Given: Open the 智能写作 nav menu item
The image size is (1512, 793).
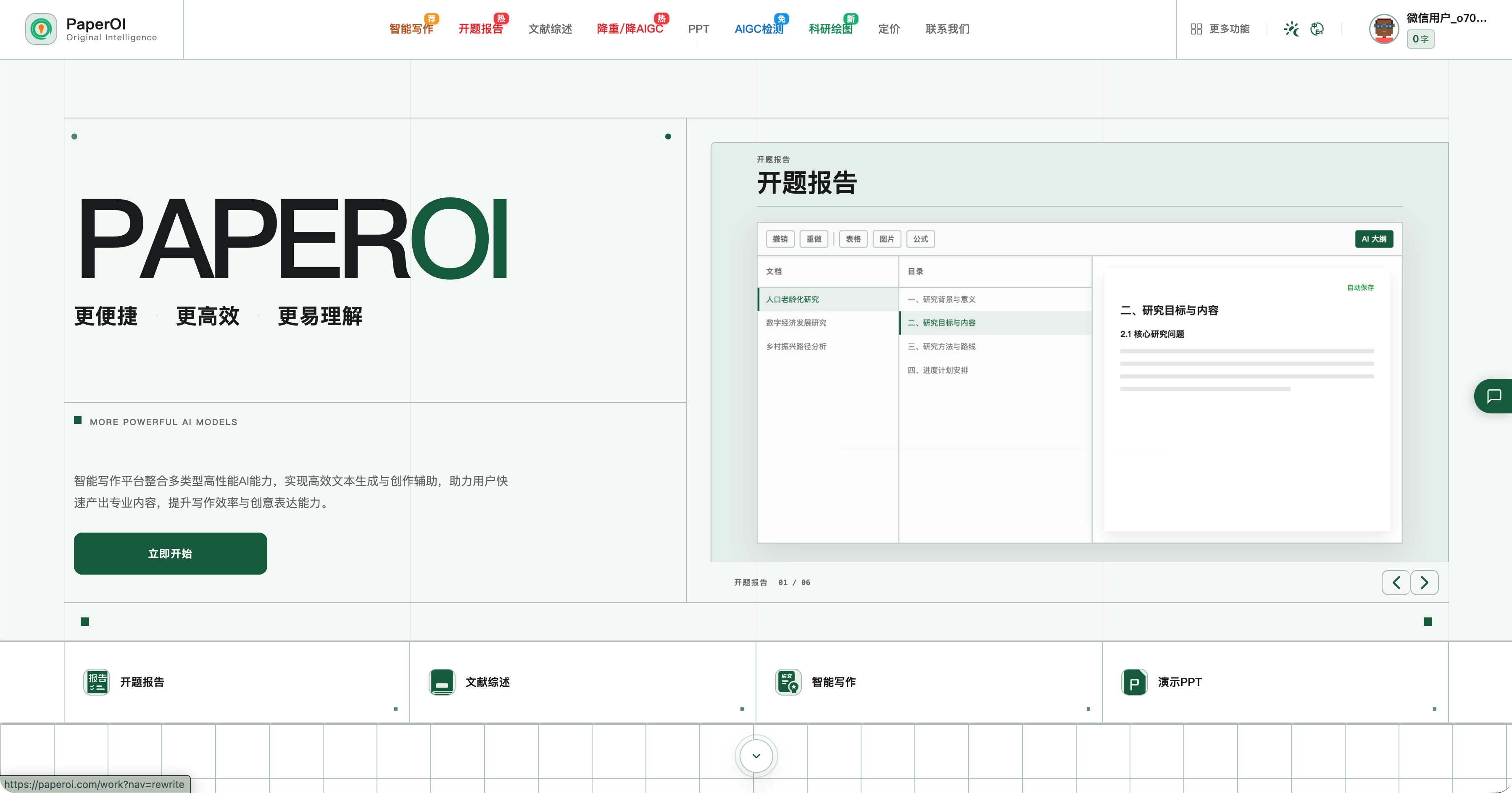Looking at the screenshot, I should (x=411, y=29).
